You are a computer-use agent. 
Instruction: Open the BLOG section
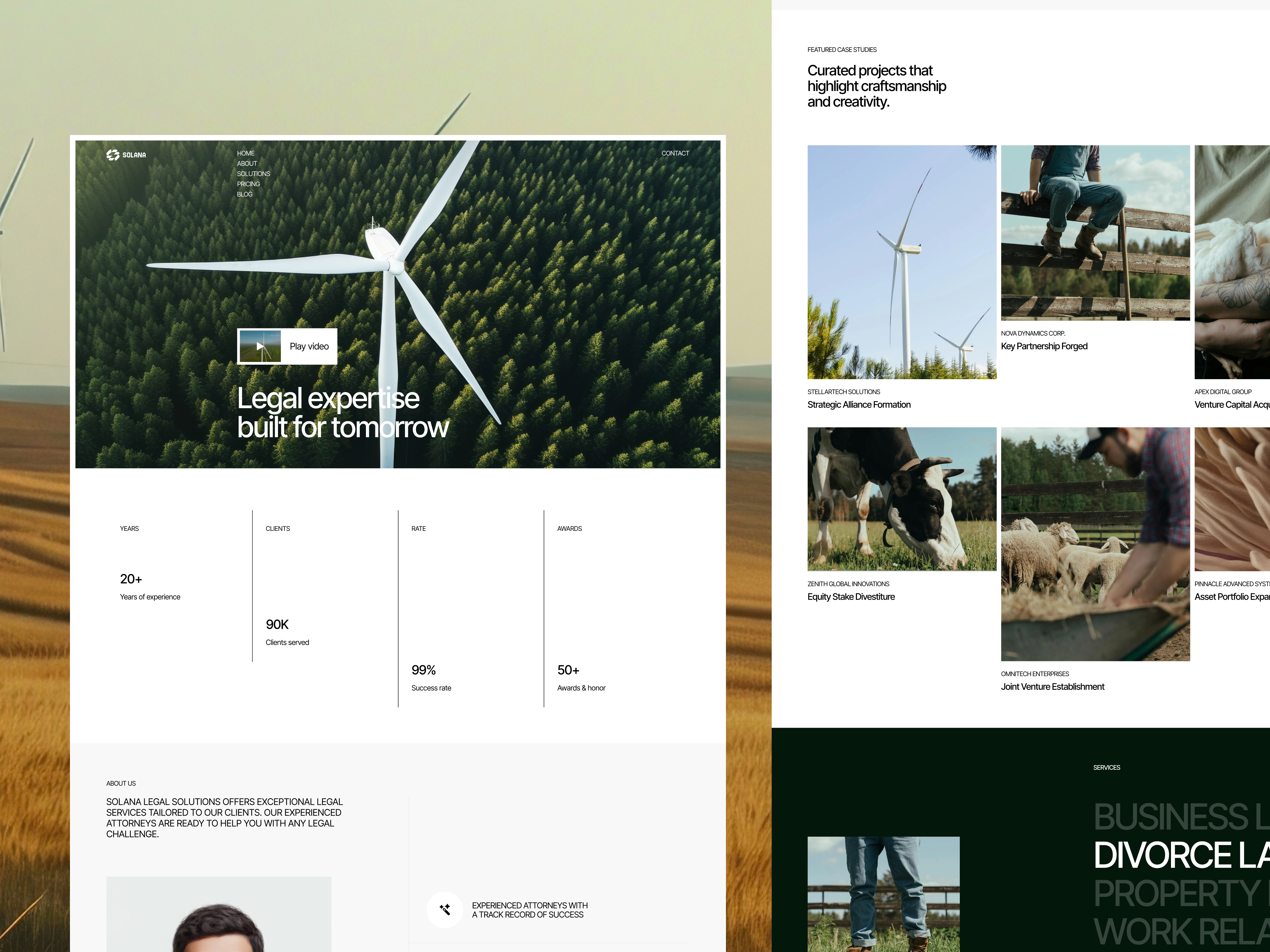[x=245, y=194]
